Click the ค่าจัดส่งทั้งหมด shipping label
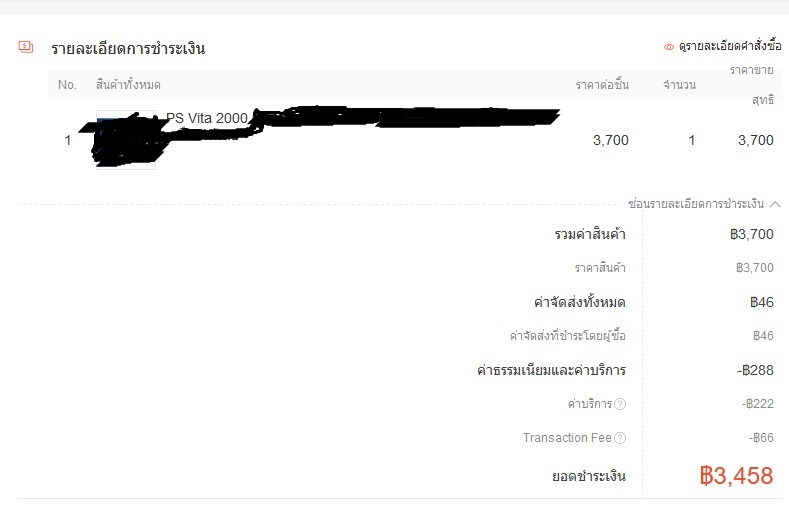 click(x=580, y=302)
